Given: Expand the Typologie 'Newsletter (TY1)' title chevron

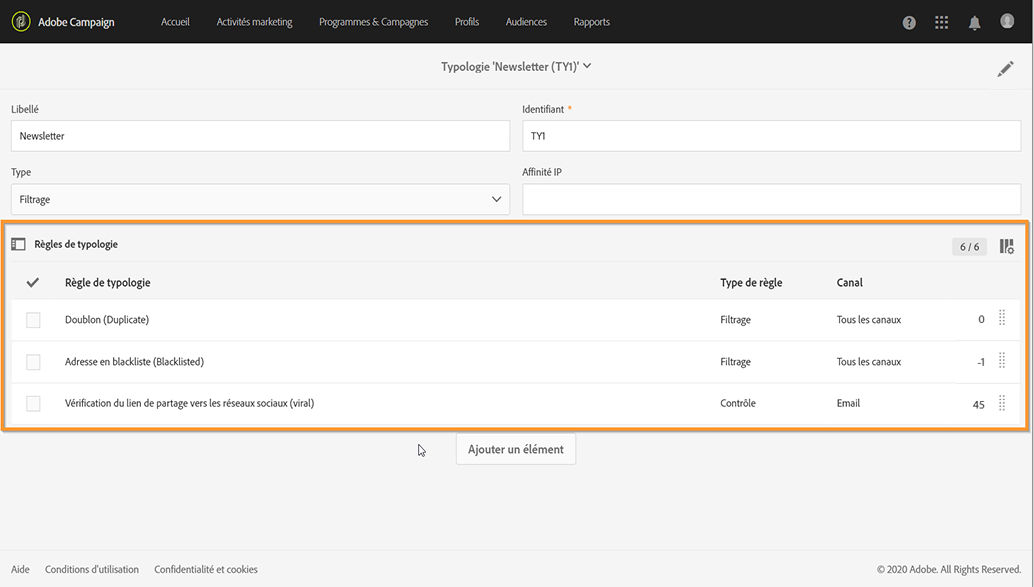Looking at the screenshot, I should click(x=587, y=66).
